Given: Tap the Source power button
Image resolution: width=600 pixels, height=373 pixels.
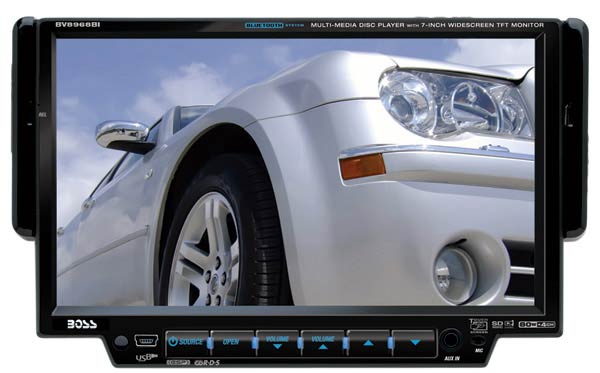Looking at the screenshot, I should 188,342.
